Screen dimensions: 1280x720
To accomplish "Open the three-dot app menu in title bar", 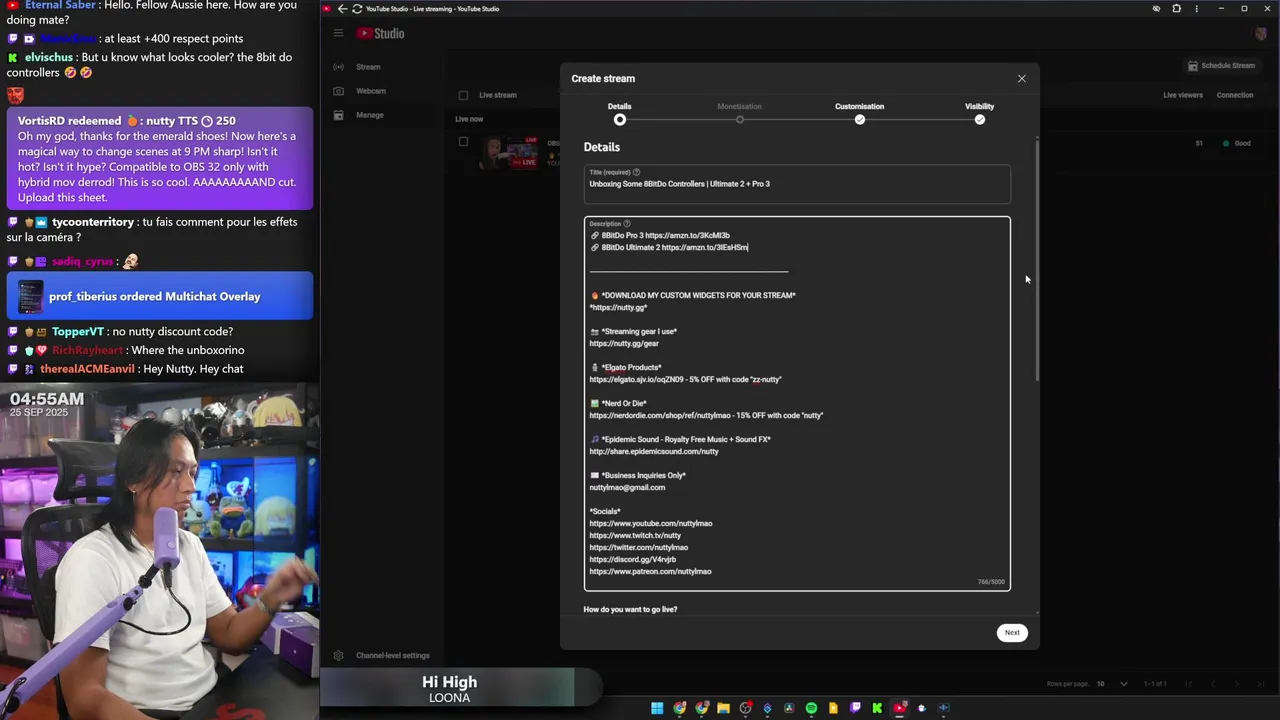I will click(x=1196, y=9).
